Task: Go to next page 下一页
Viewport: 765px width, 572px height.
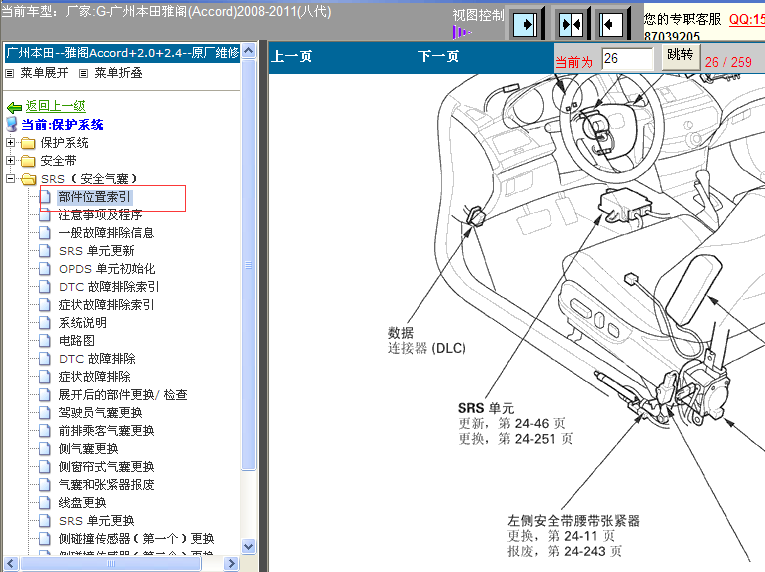Action: (x=438, y=57)
